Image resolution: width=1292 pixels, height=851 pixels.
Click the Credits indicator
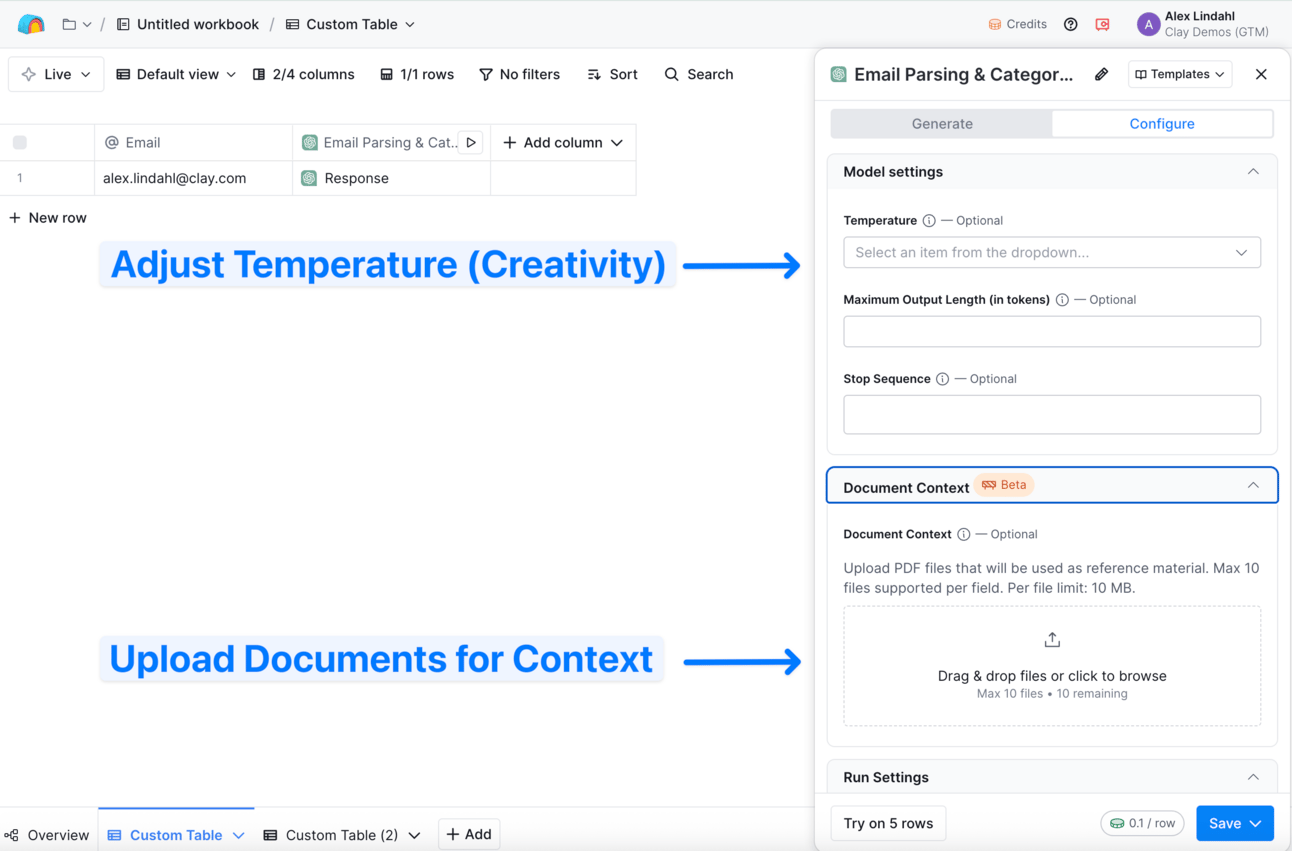1017,24
